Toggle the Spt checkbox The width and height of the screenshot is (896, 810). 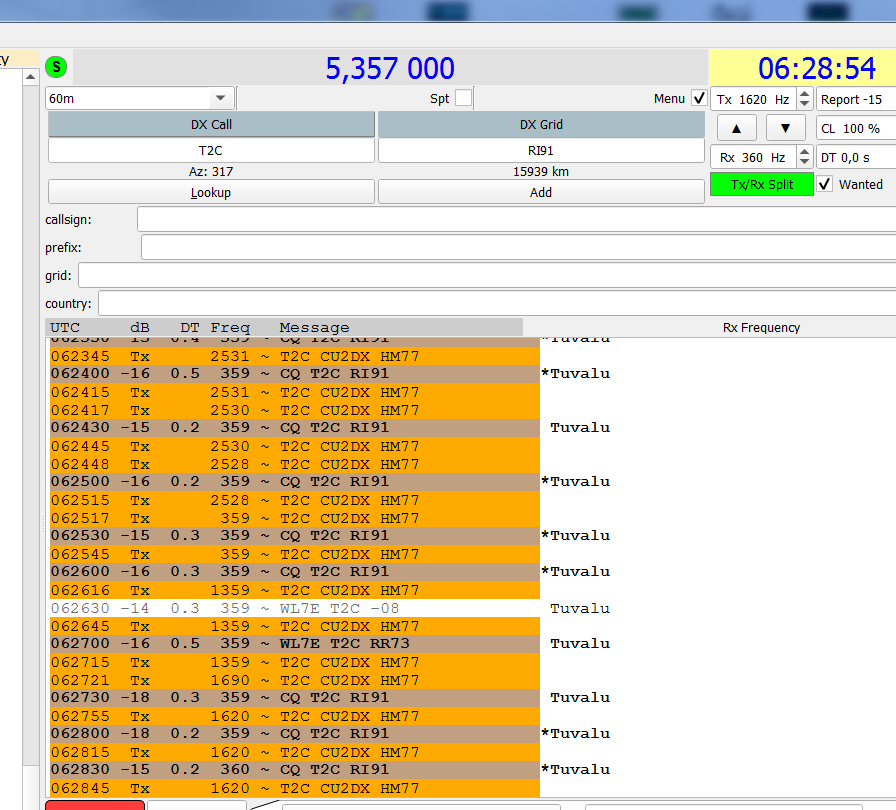[x=463, y=98]
